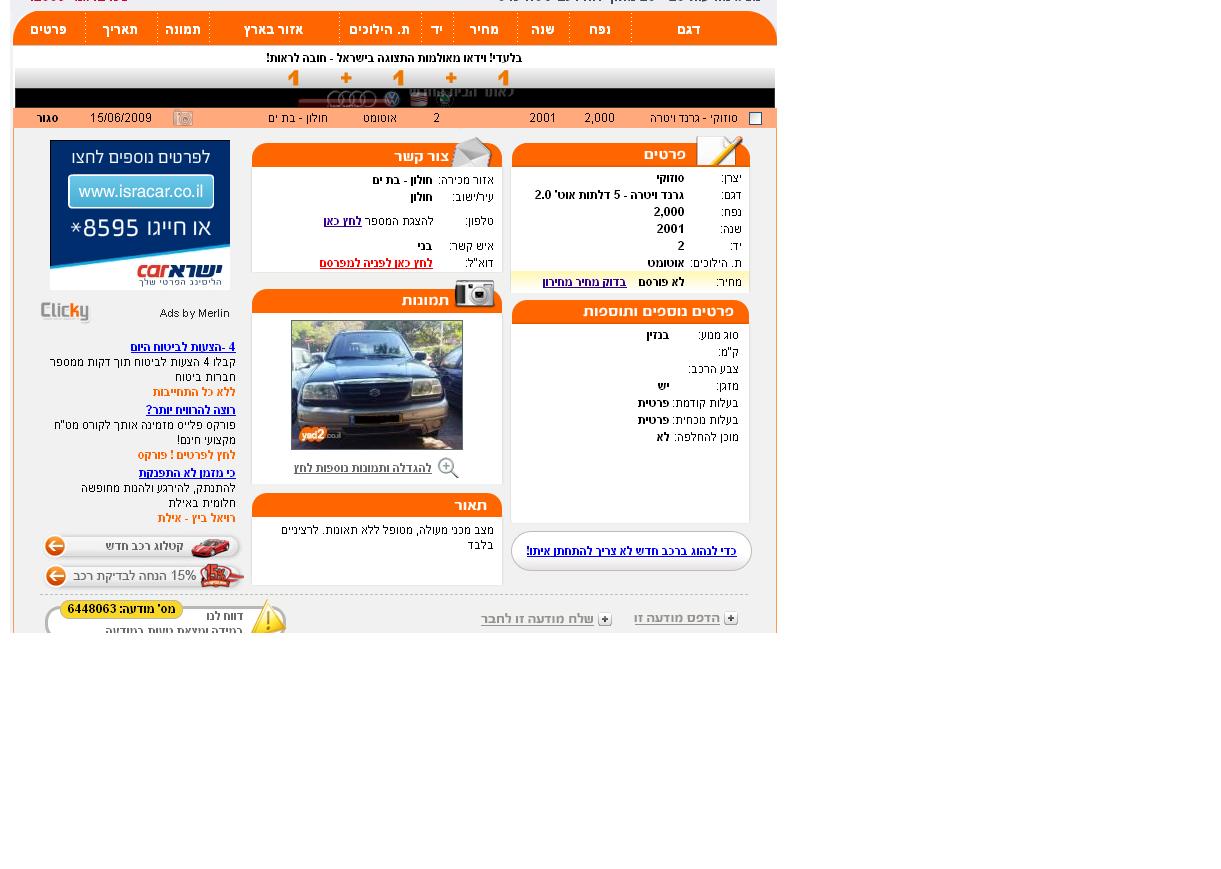This screenshot has height=869, width=1221.
Task: Open the בדוק מחיר מחירון link
Action: 584,283
